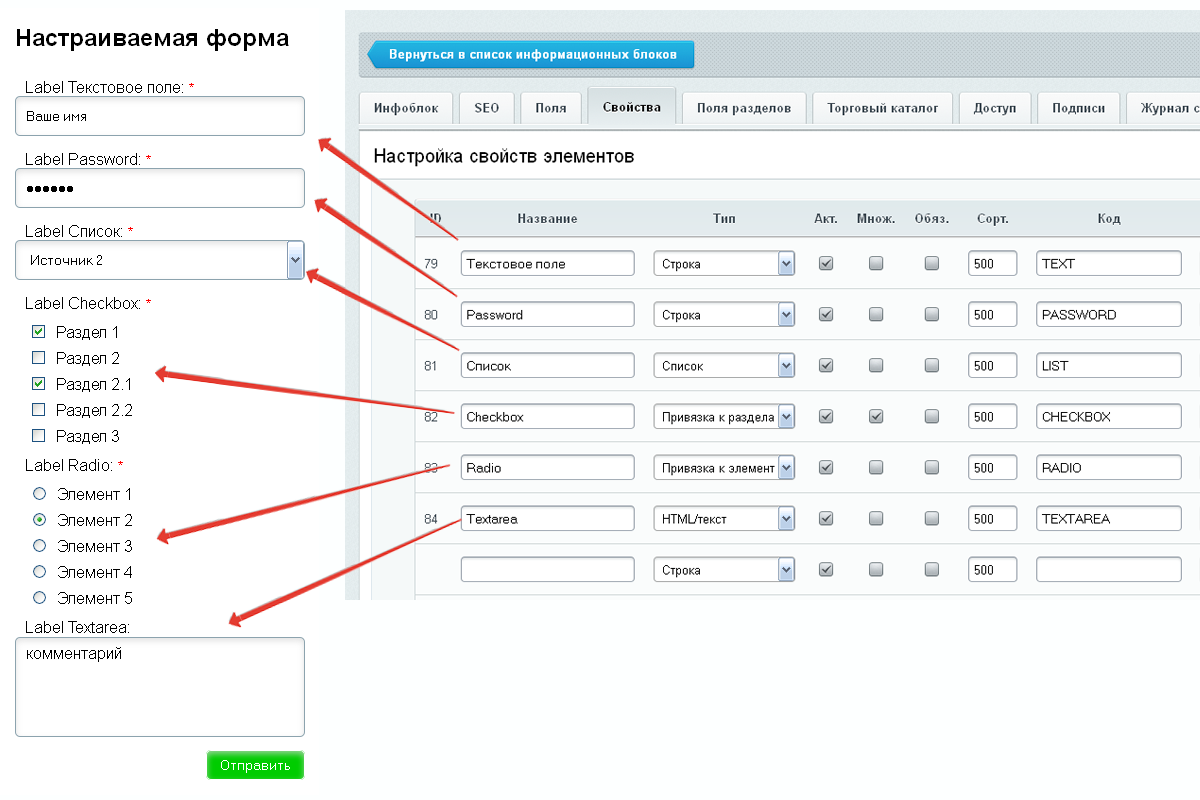Expand the Источник 2 list dropdown
1200x800 pixels.
pyautogui.click(x=295, y=260)
